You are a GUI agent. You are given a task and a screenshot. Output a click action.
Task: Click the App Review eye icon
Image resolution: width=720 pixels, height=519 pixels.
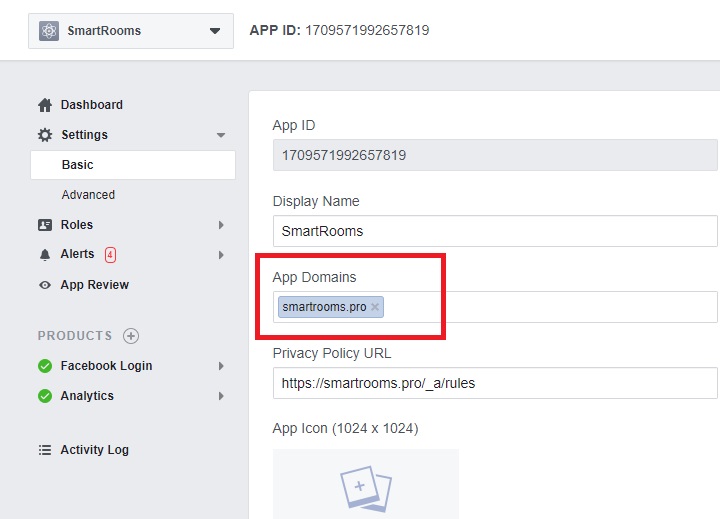point(45,285)
